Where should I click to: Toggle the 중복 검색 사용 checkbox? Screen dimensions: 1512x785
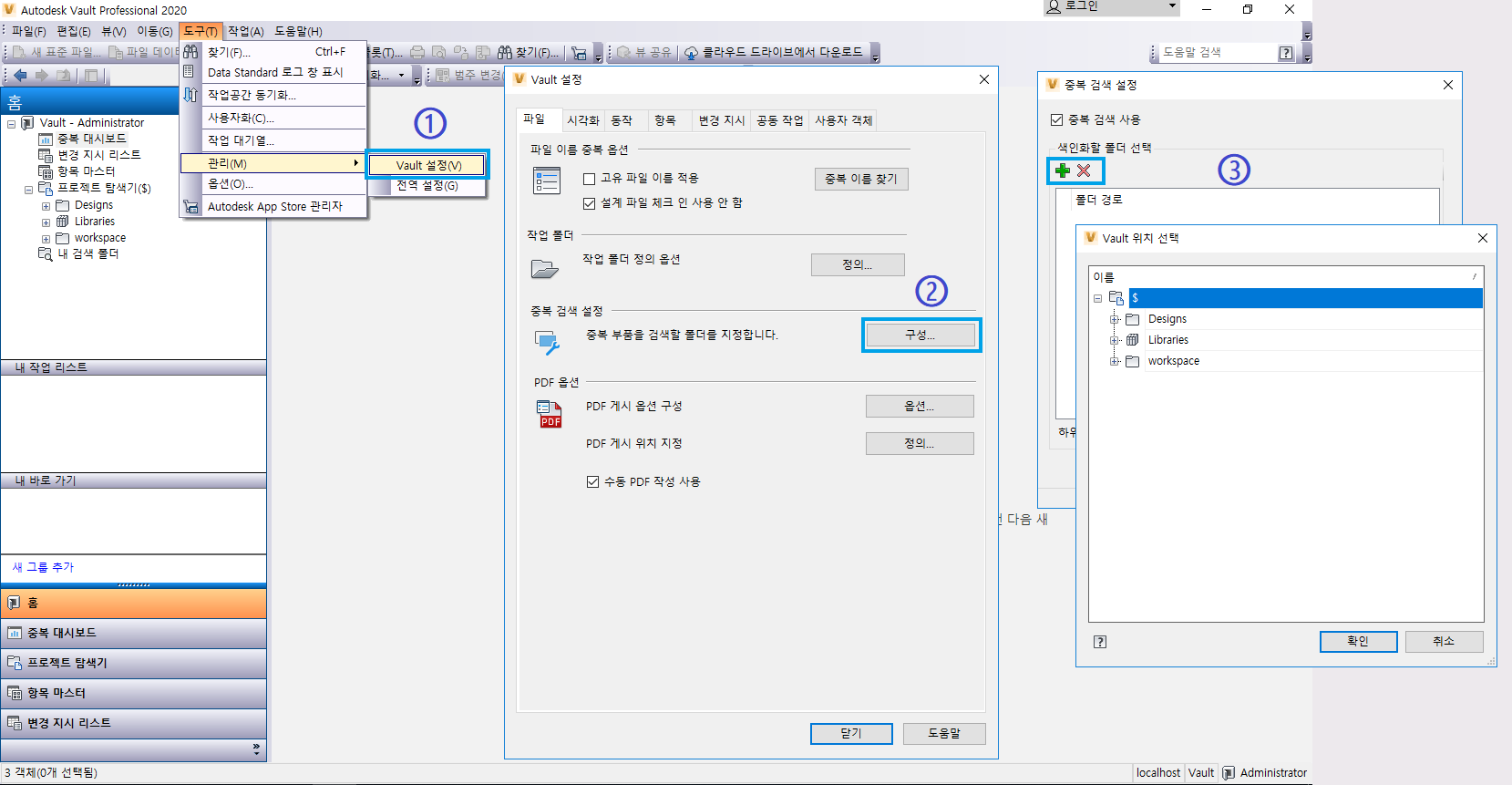[x=1057, y=119]
